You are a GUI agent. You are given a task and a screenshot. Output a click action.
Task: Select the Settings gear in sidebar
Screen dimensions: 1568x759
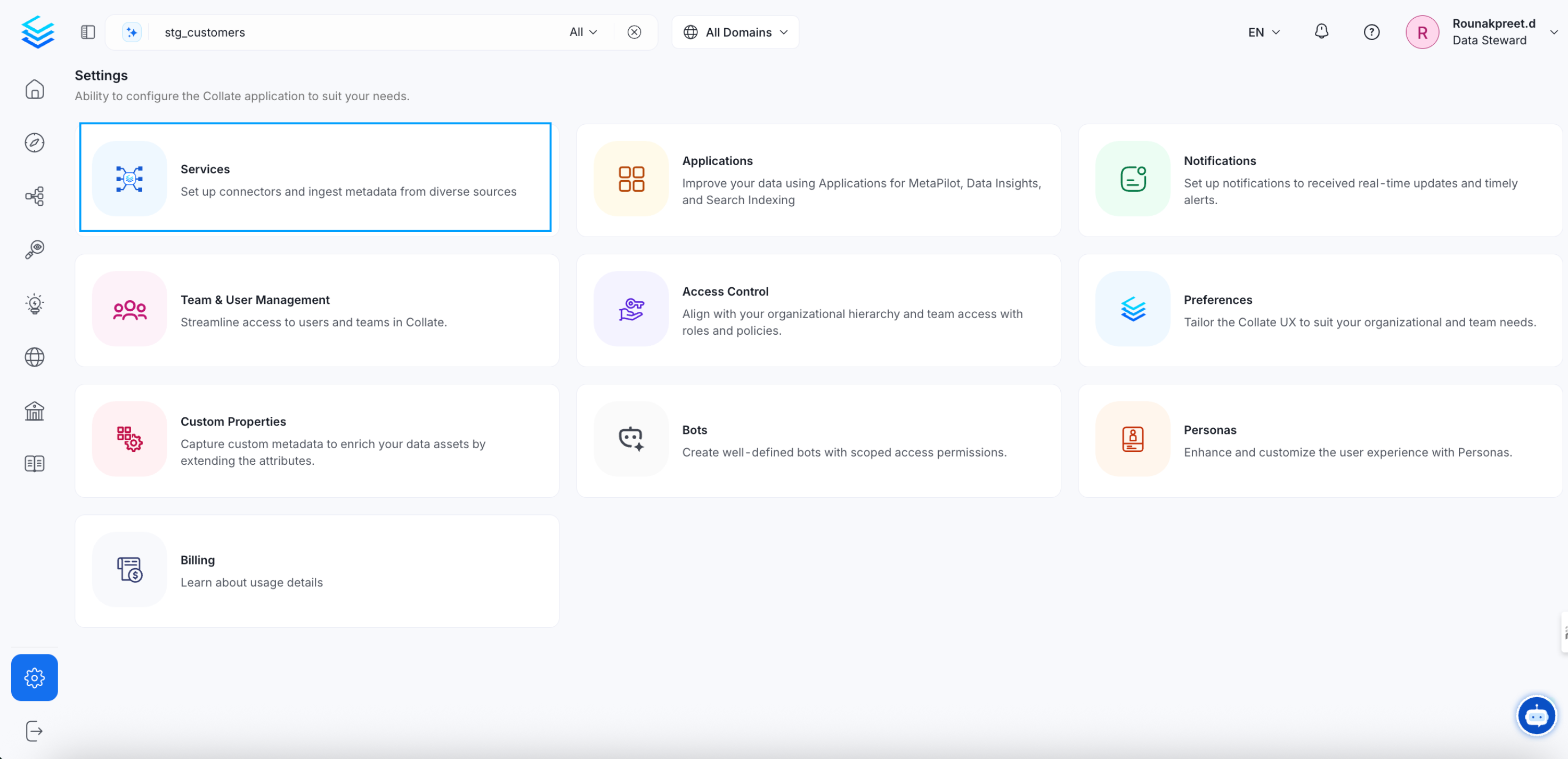click(x=35, y=677)
